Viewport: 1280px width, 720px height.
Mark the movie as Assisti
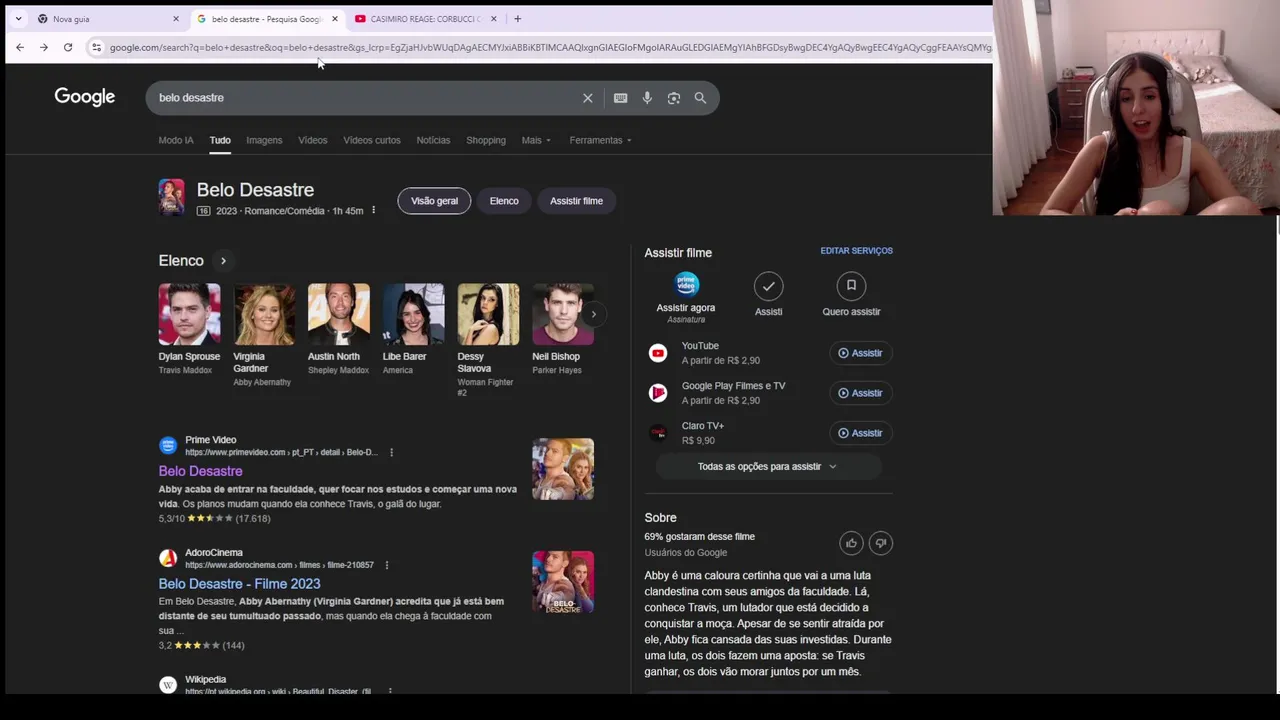coord(768,286)
